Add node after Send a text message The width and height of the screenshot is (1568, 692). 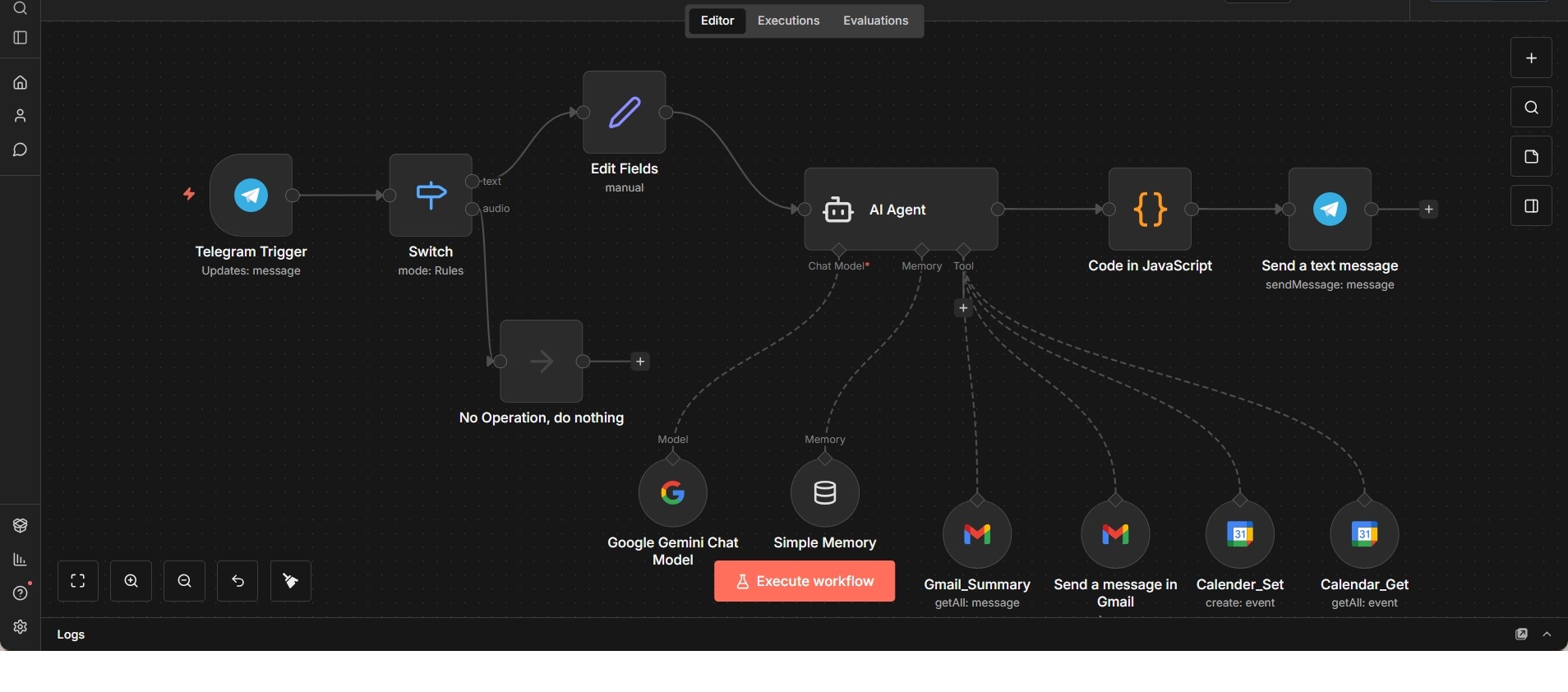tap(1429, 210)
